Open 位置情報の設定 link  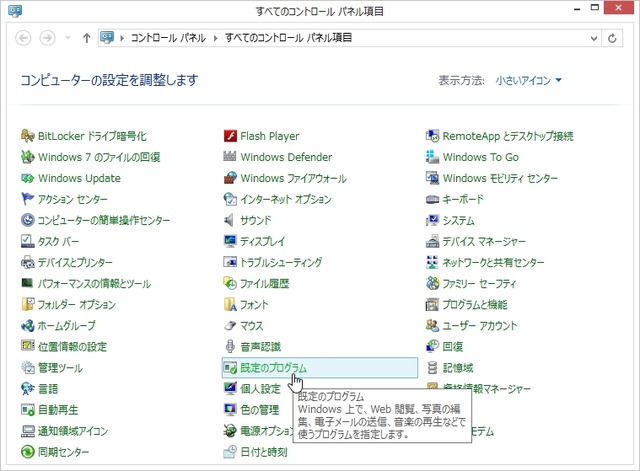72,347
